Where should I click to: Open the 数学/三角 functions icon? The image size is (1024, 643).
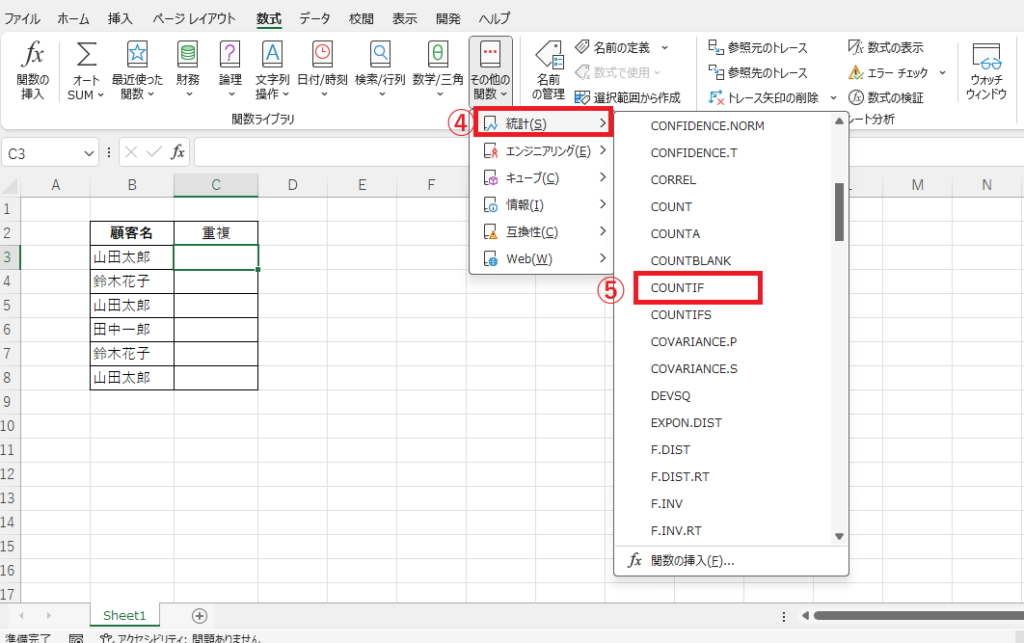click(438, 55)
